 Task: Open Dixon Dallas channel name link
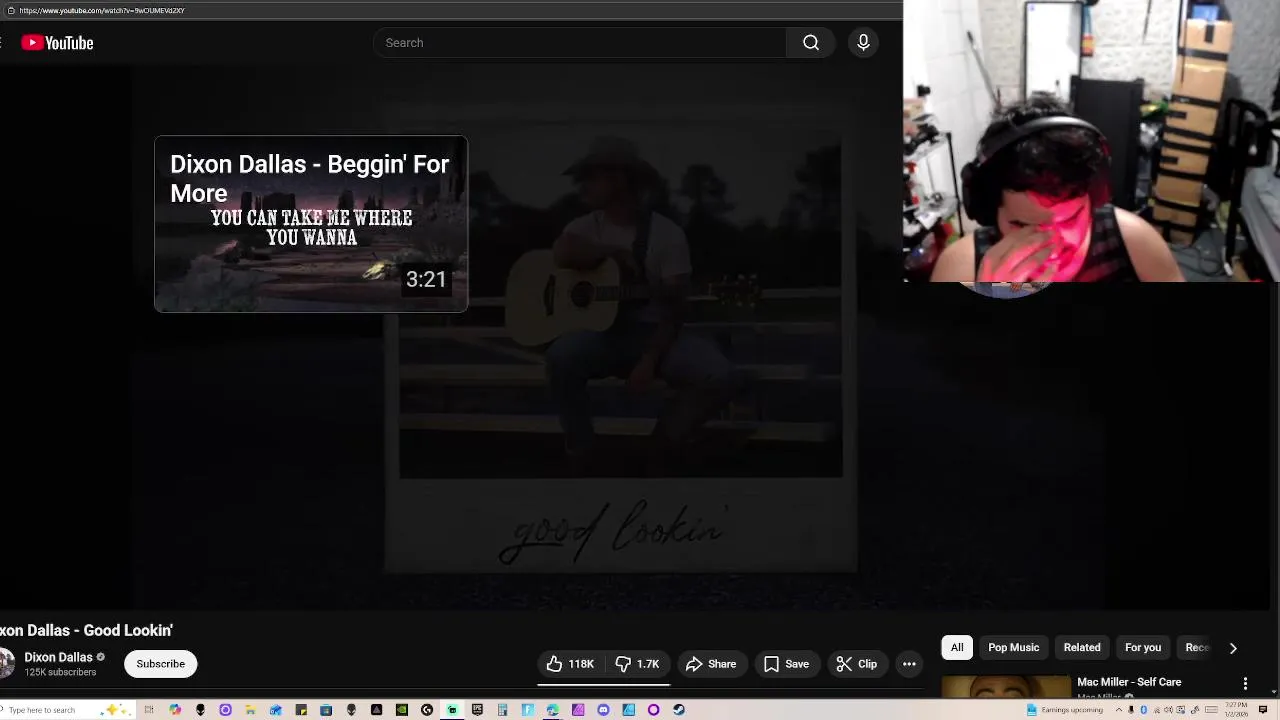point(58,657)
